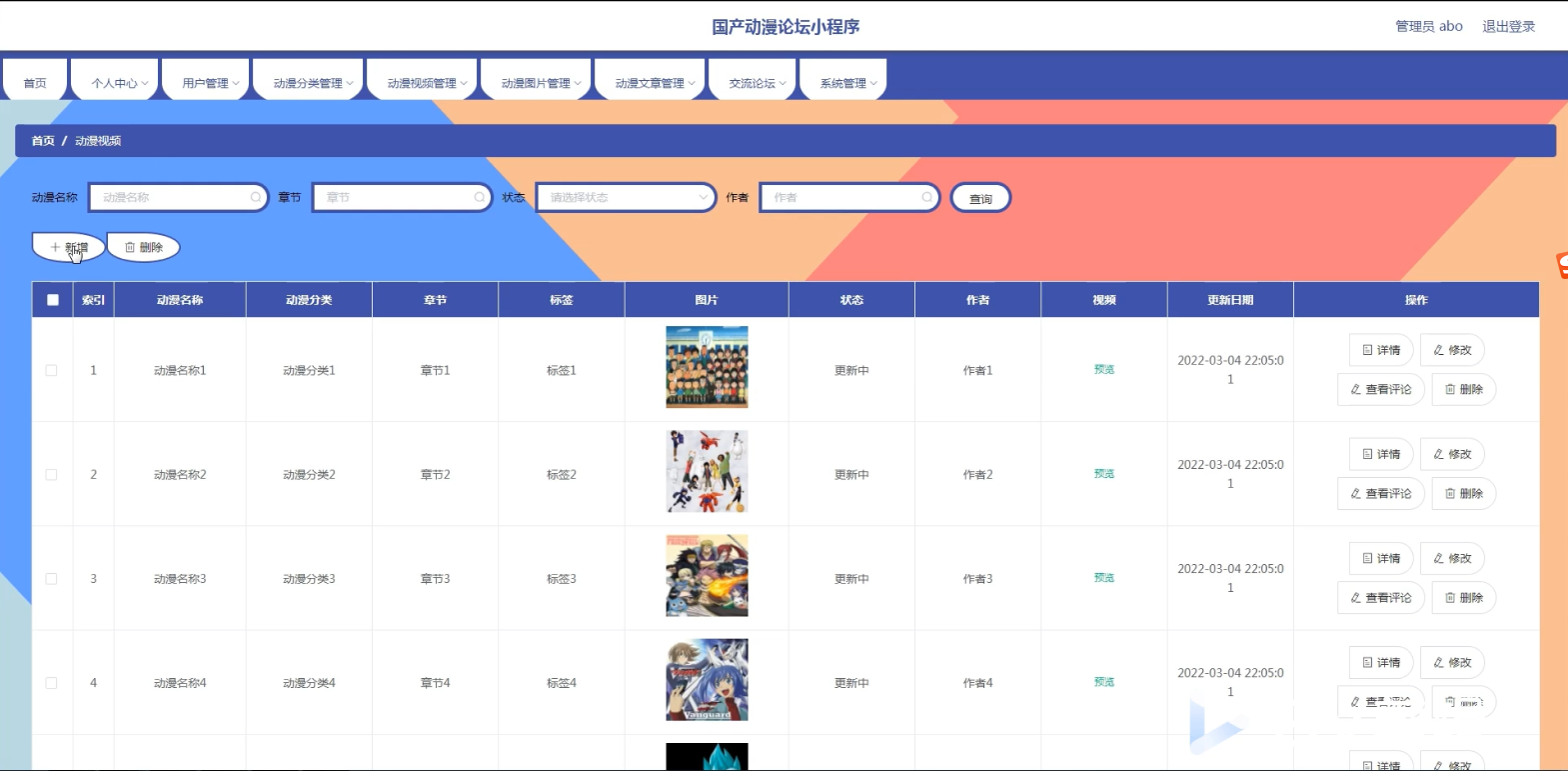This screenshot has height=771, width=1568.
Task: Check the checkbox for row 2
Action: (51, 475)
